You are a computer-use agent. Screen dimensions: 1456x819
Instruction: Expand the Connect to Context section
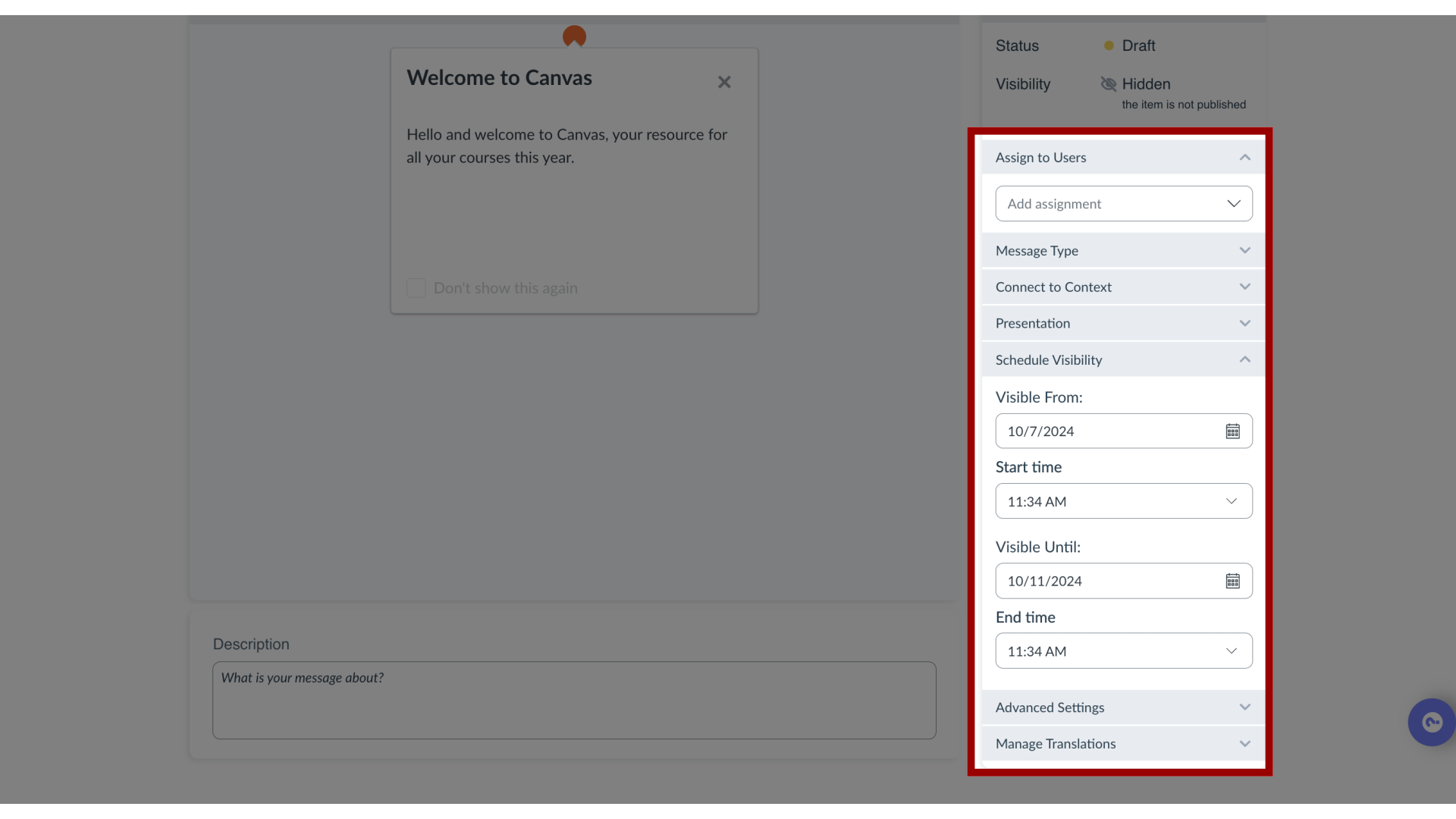click(x=1121, y=287)
